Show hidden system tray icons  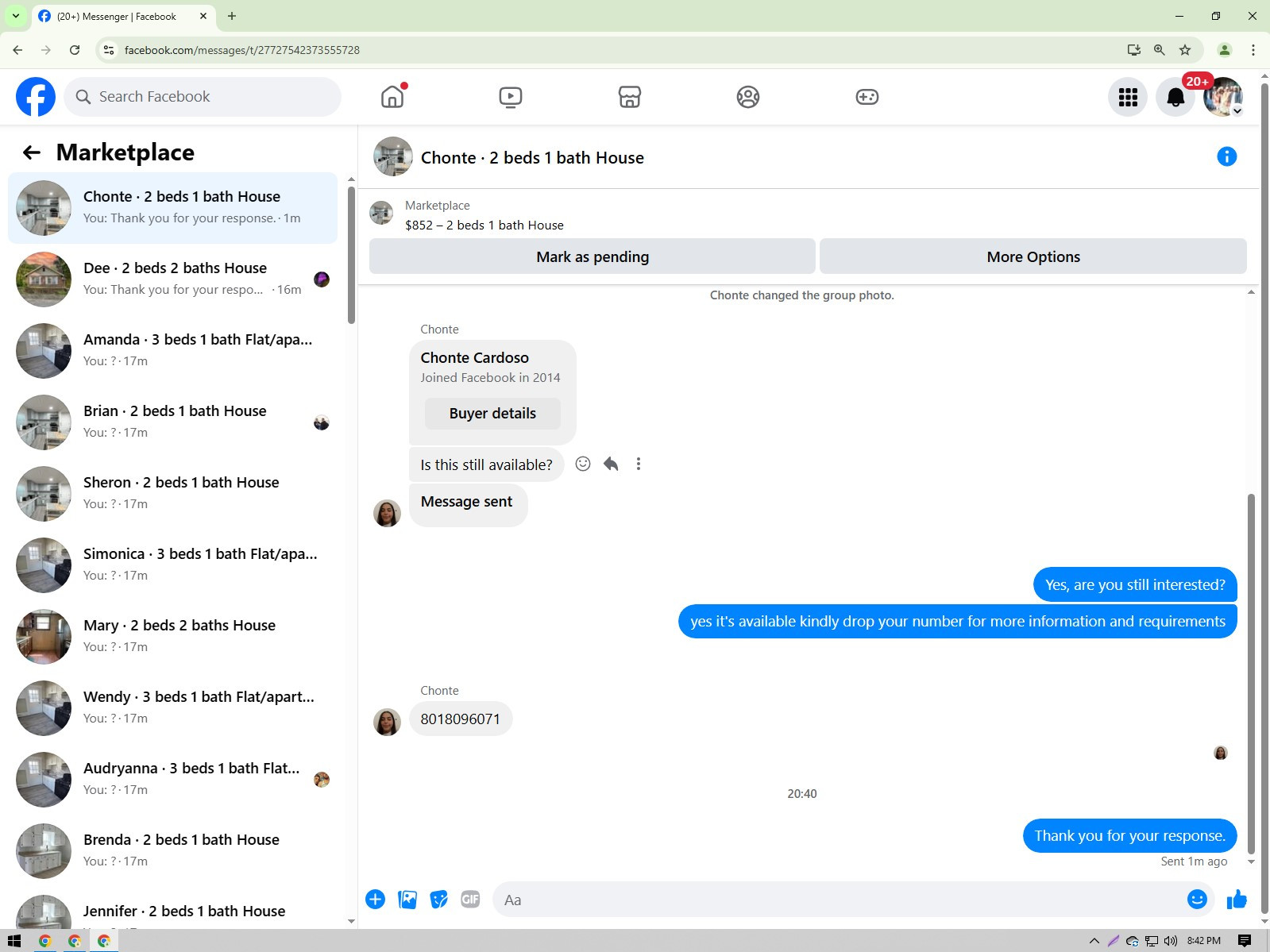pyautogui.click(x=1094, y=941)
